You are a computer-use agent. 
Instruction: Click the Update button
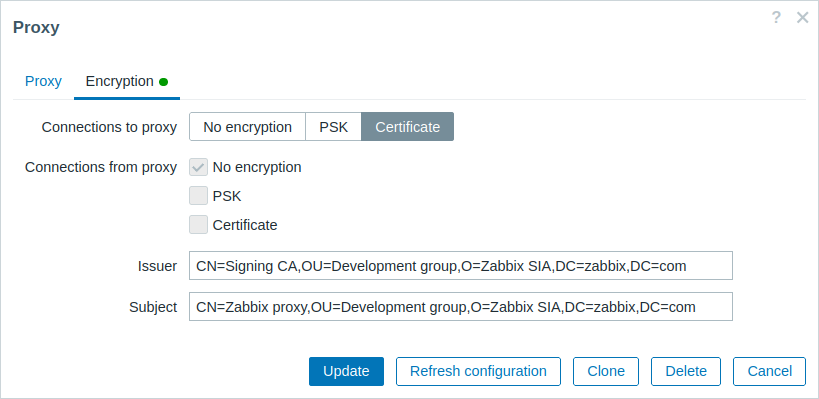point(346,371)
